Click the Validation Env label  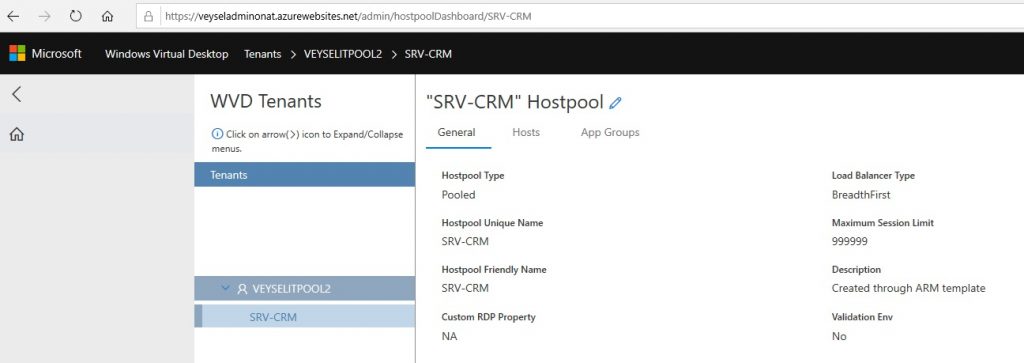pos(862,317)
